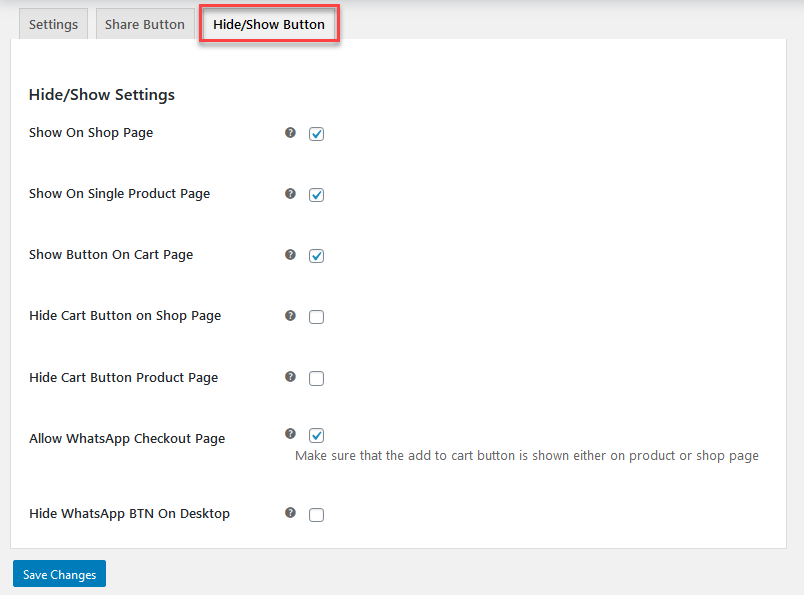Image resolution: width=804 pixels, height=595 pixels.
Task: Click help icon for Allow WhatsApp Checkout Page
Action: pos(290,434)
